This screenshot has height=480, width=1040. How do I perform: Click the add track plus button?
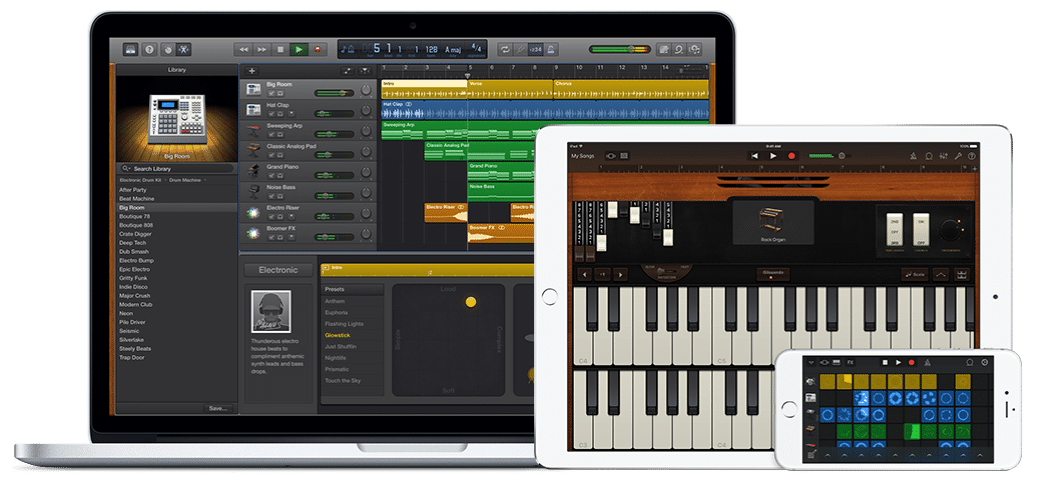click(251, 71)
